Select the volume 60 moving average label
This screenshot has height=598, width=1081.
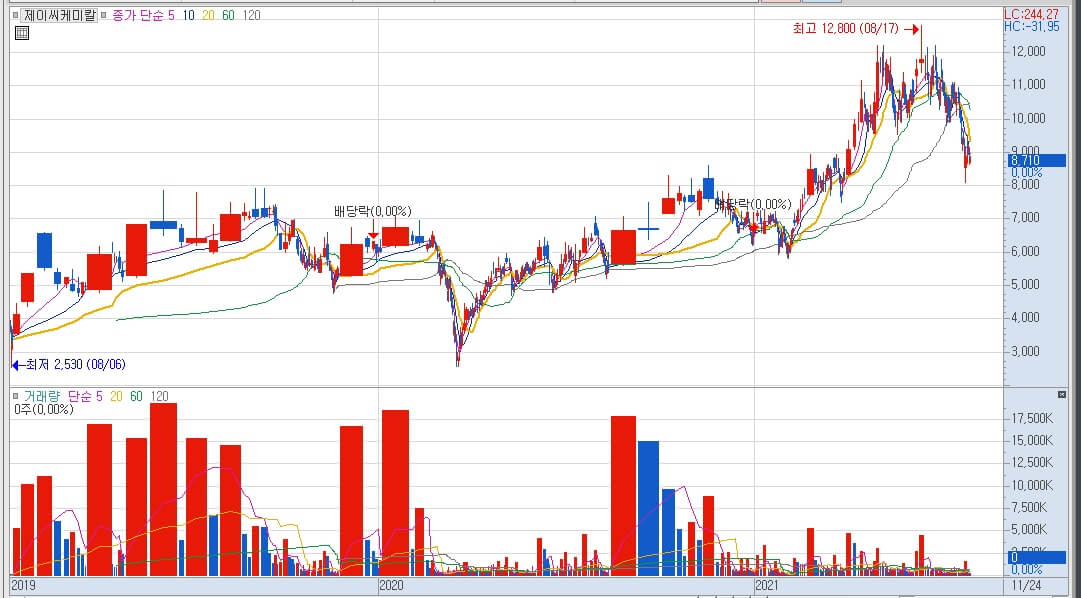coord(137,397)
